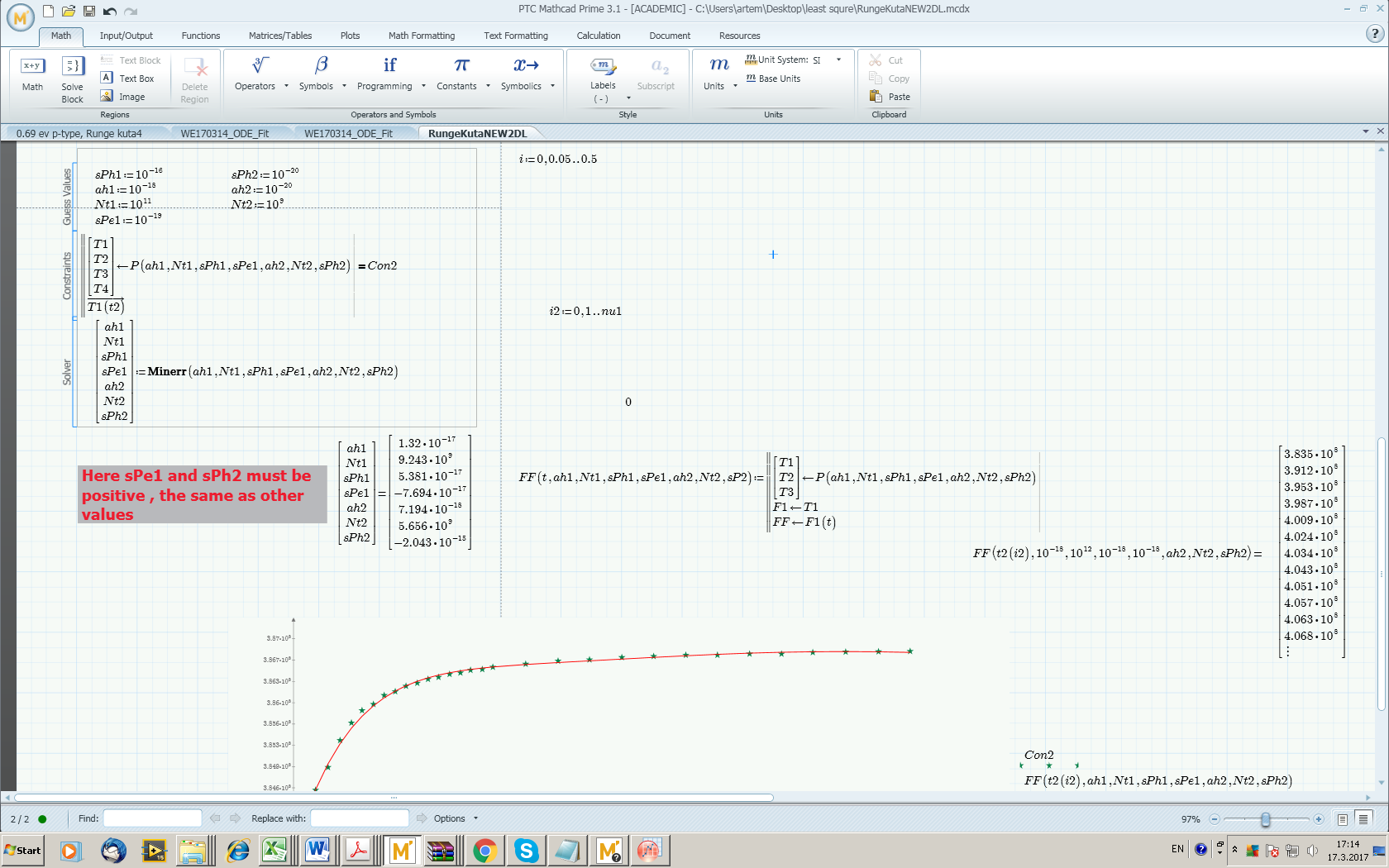Open the Mathcad help question mark
The width and height of the screenshot is (1389, 868).
1374,34
